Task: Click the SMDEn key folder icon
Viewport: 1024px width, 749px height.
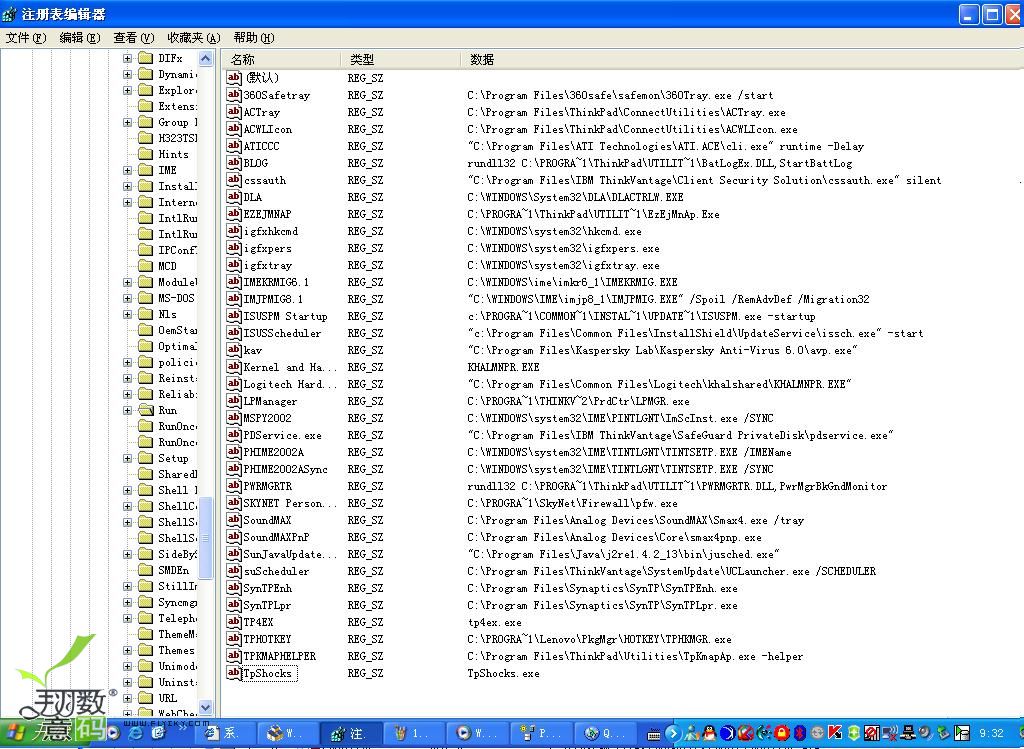Action: (146, 570)
